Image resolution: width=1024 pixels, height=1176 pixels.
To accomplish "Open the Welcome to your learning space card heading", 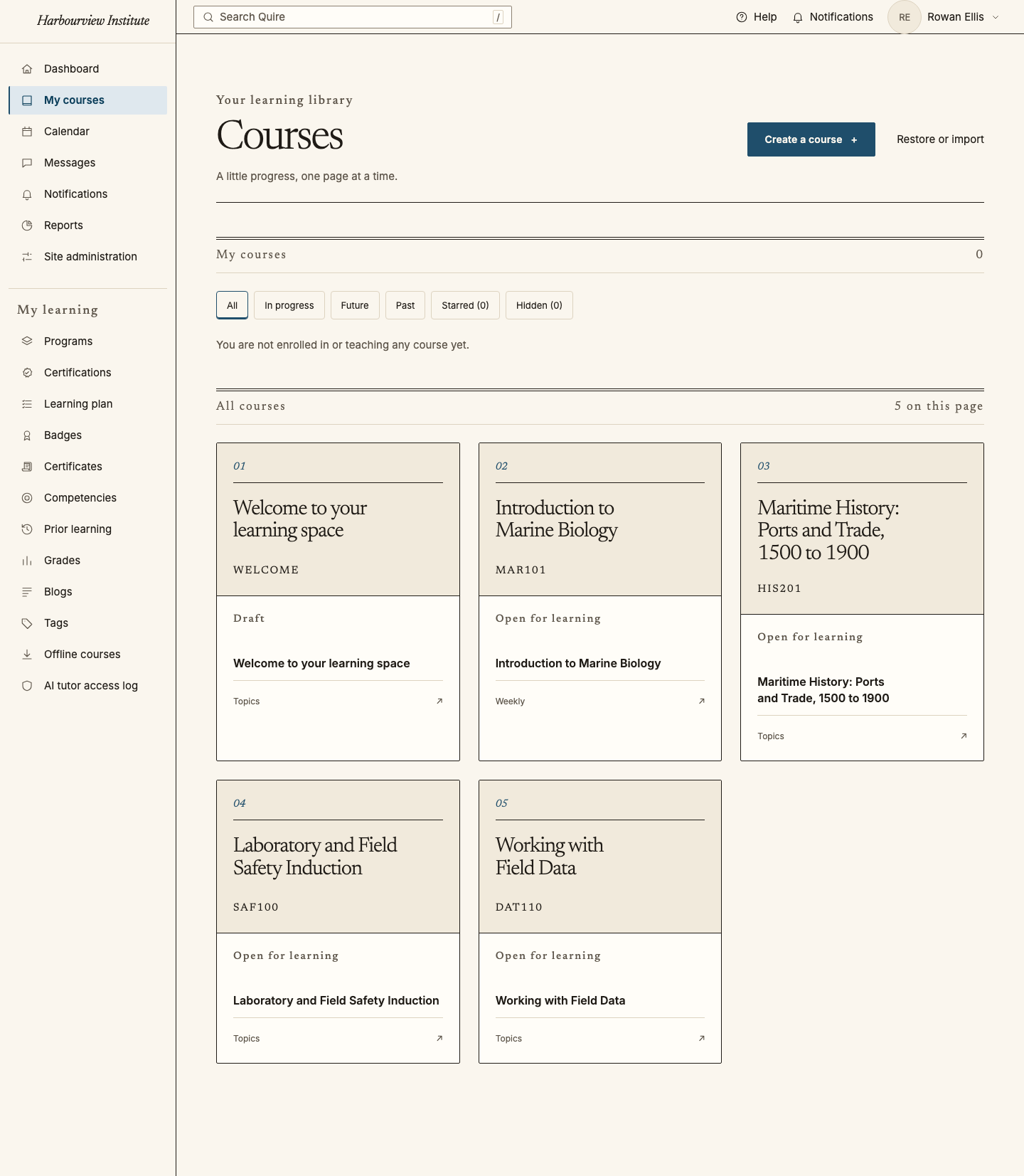I will [300, 519].
